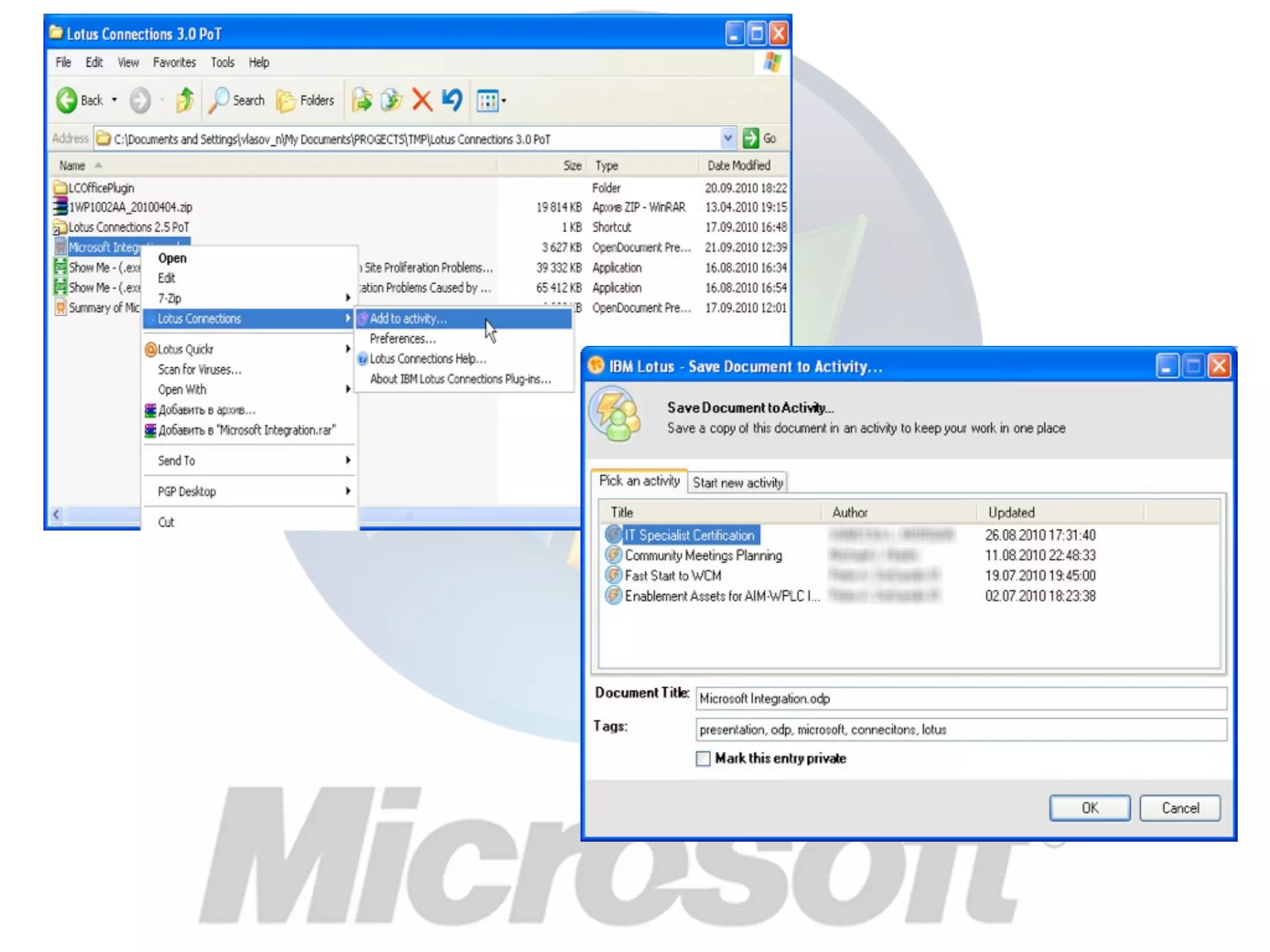Click the red Delete X icon

pyautogui.click(x=422, y=100)
